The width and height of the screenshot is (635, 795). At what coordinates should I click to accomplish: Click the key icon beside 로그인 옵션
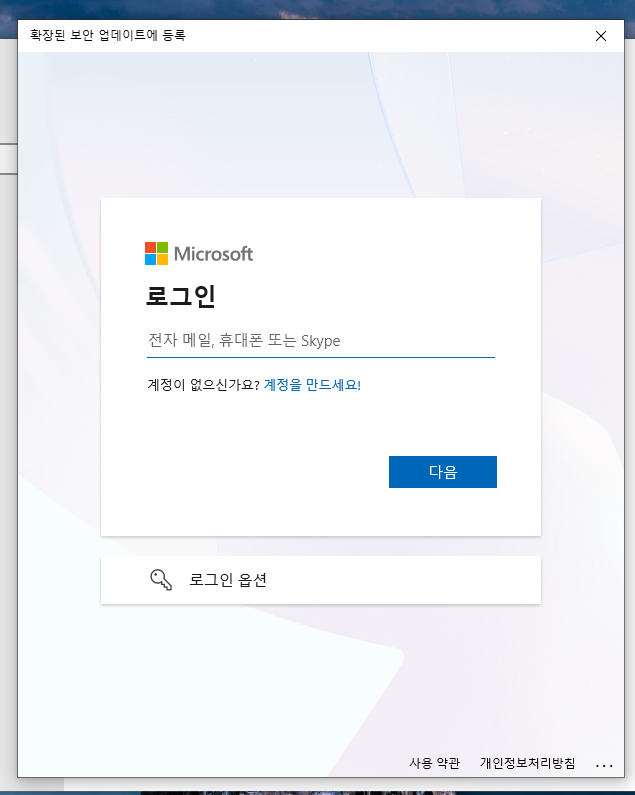pos(161,580)
